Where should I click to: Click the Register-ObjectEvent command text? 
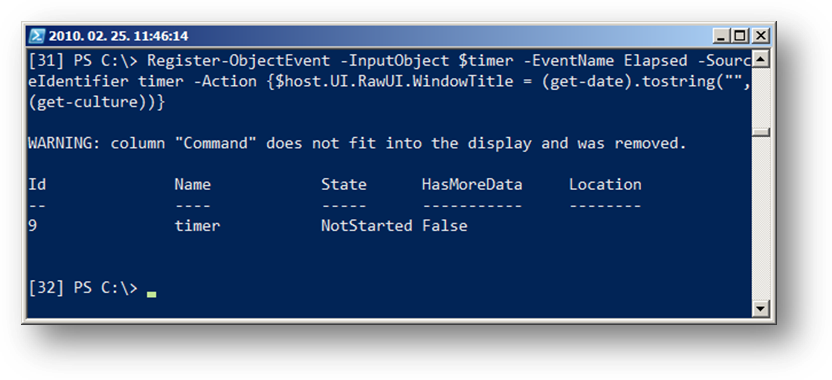pos(238,61)
